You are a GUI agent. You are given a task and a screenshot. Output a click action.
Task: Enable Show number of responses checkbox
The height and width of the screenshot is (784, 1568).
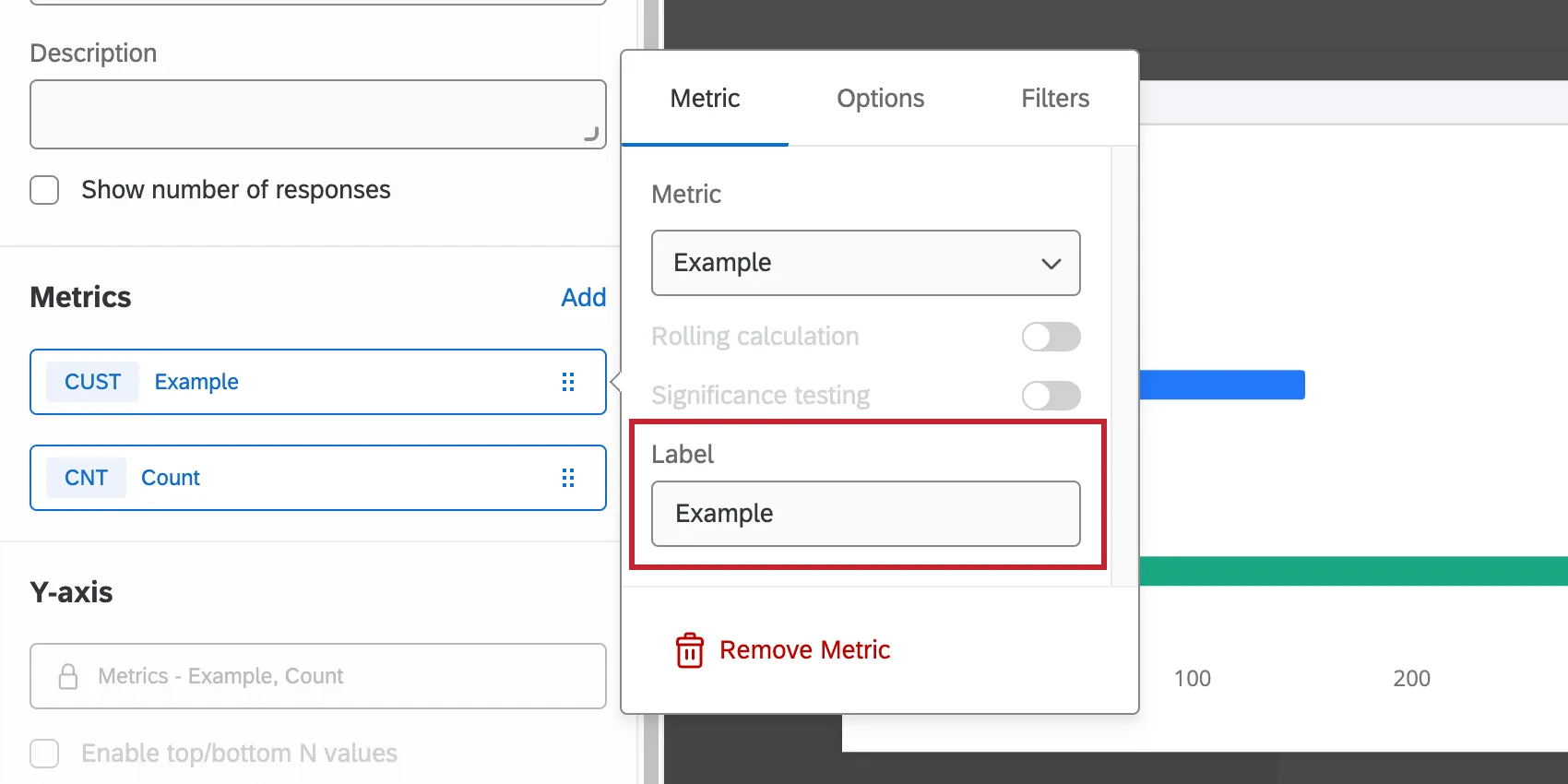(44, 190)
